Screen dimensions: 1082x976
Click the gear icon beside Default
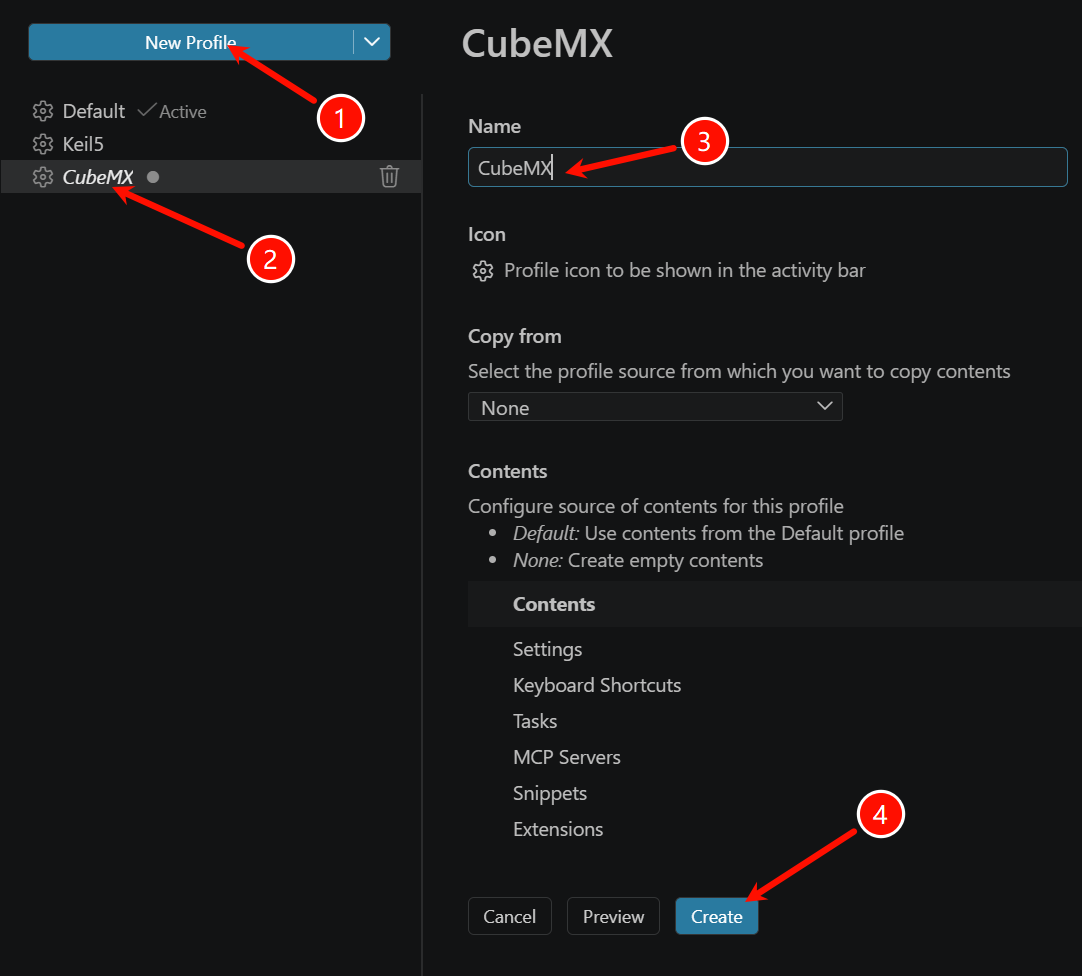coord(43,111)
